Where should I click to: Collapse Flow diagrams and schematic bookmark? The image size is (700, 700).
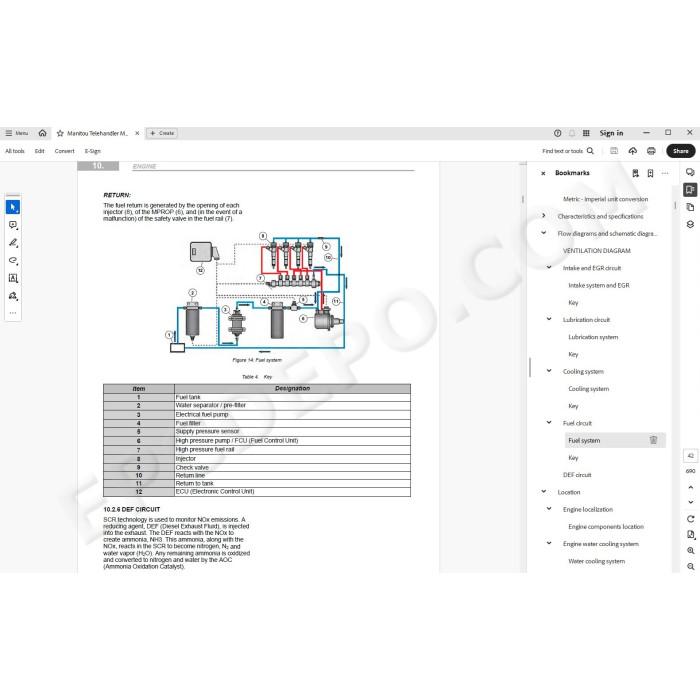[543, 233]
